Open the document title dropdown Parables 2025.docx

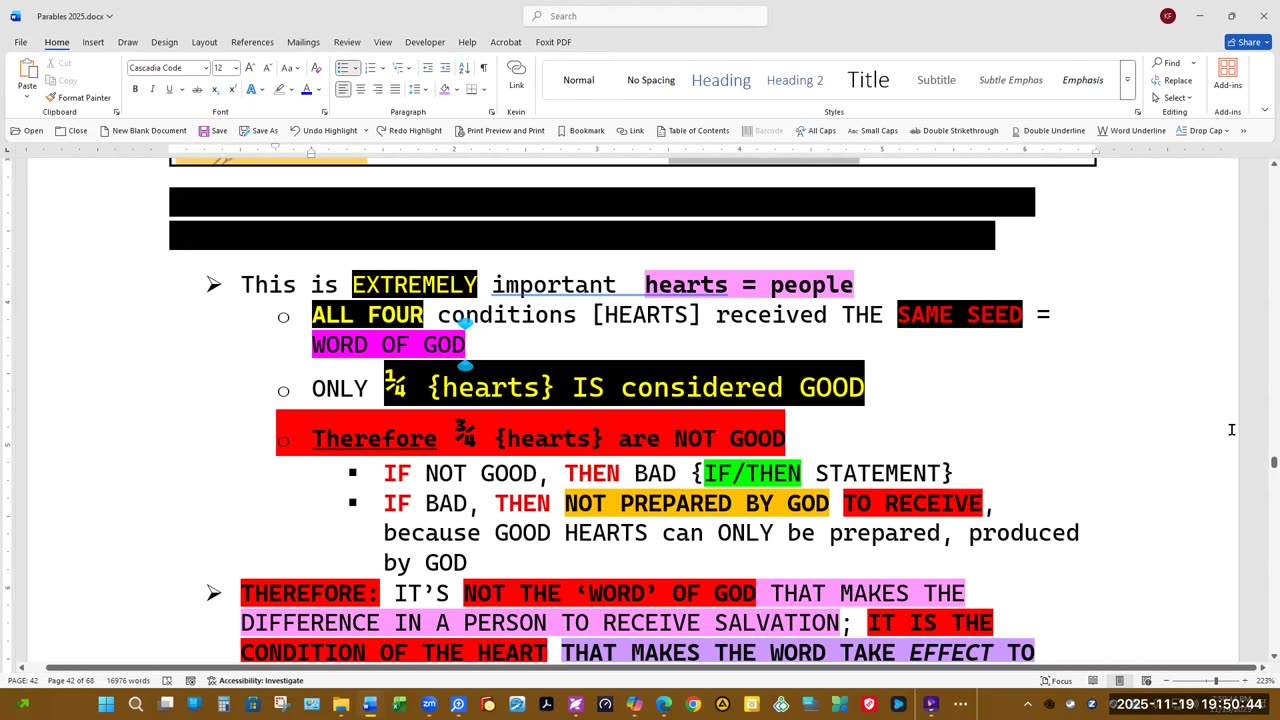coord(75,16)
